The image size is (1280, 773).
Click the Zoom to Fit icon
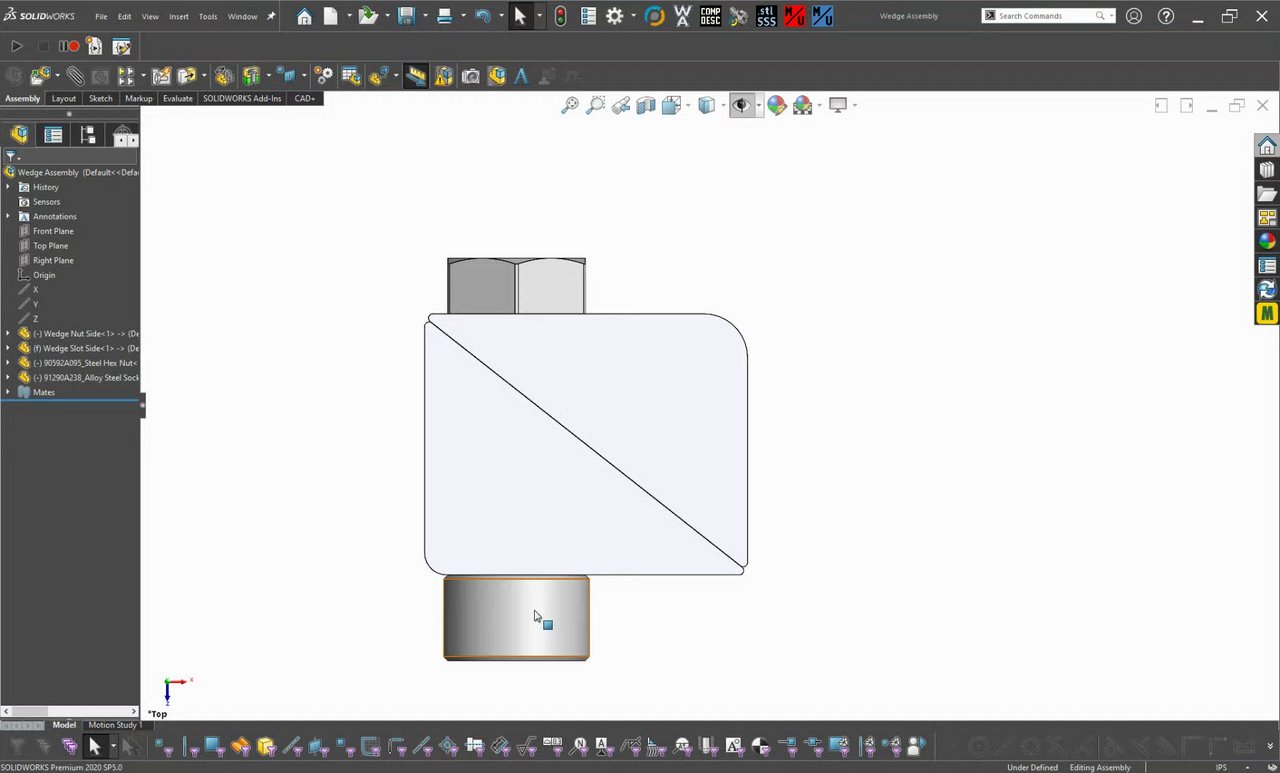coord(570,105)
